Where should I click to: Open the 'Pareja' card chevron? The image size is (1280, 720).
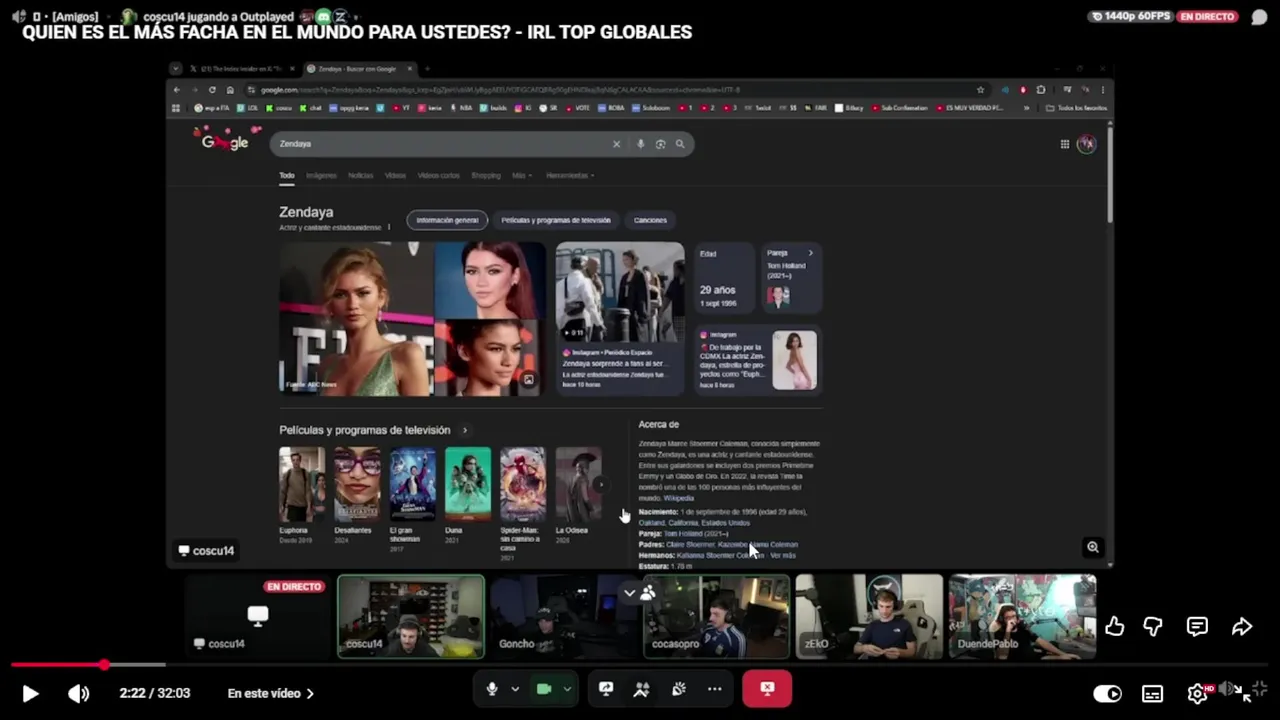click(810, 253)
